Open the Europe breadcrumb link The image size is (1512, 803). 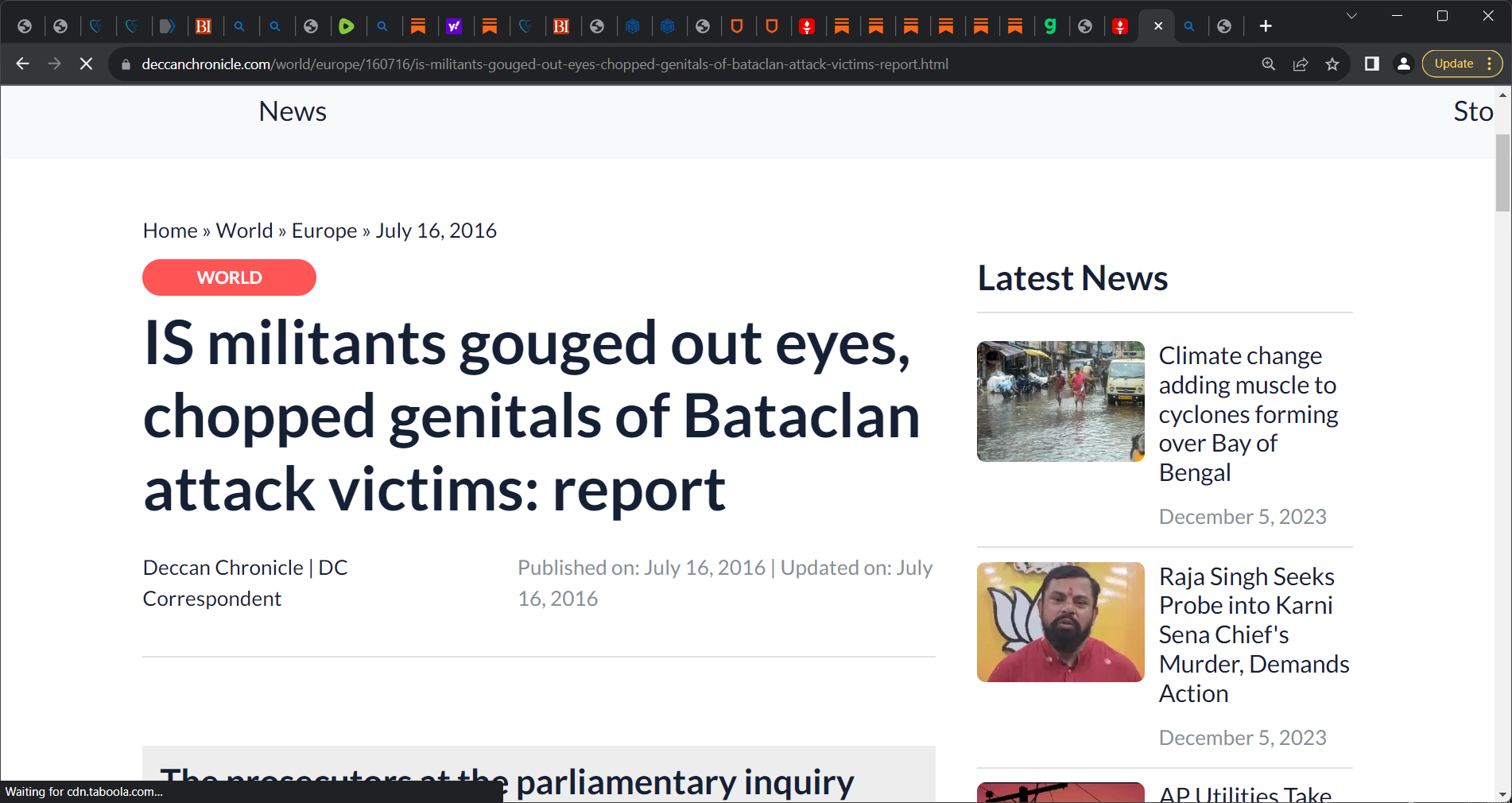click(x=324, y=231)
